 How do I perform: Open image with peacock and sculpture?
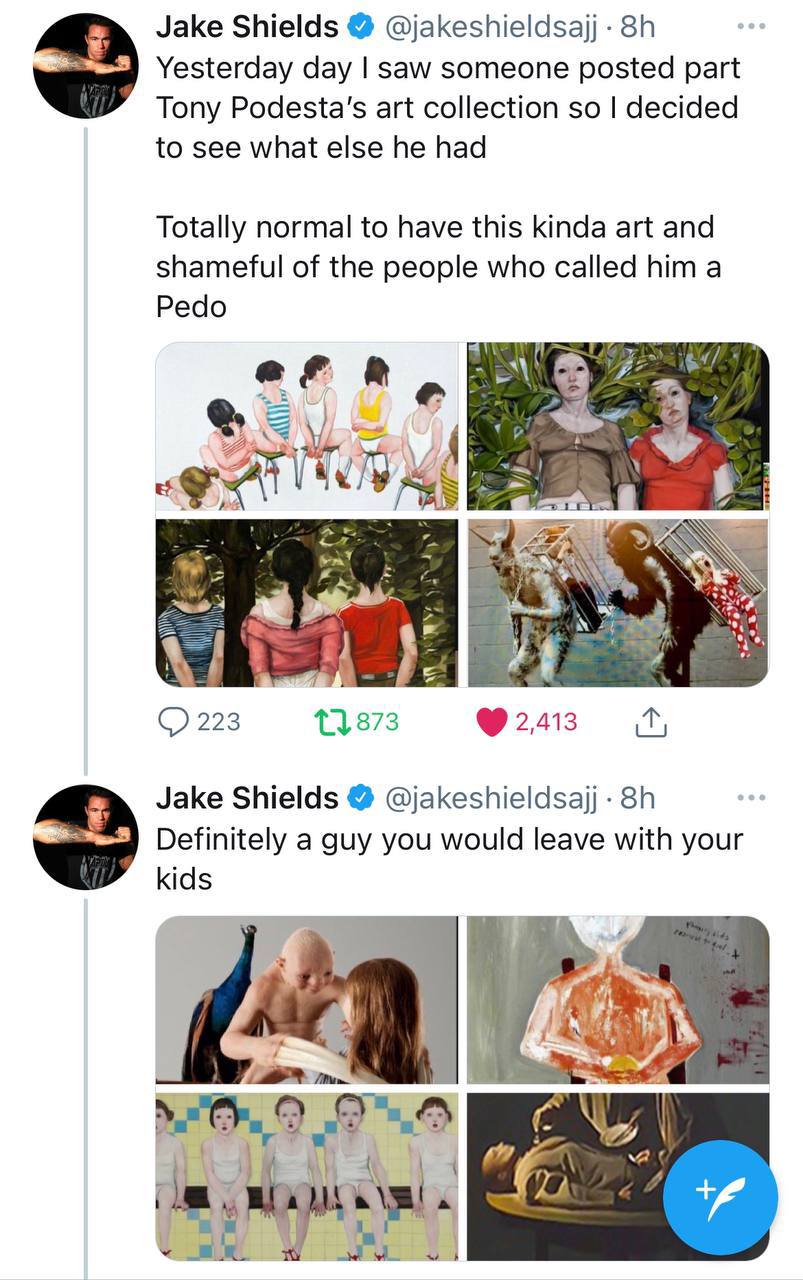coord(307,1000)
